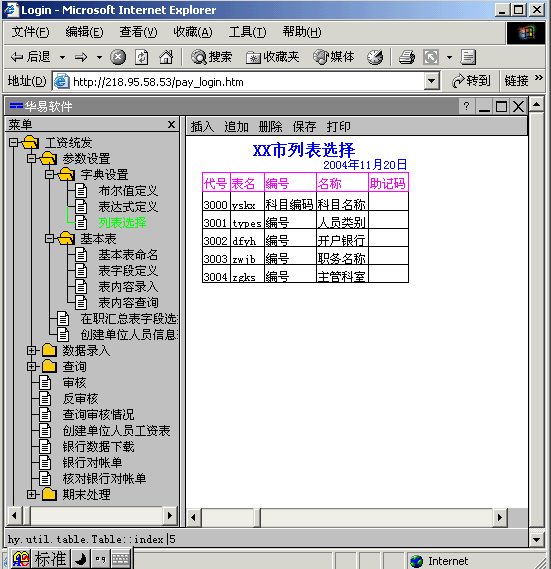The width and height of the screenshot is (551, 569).
Task: Open the 查看(V) menu
Action: (138, 32)
